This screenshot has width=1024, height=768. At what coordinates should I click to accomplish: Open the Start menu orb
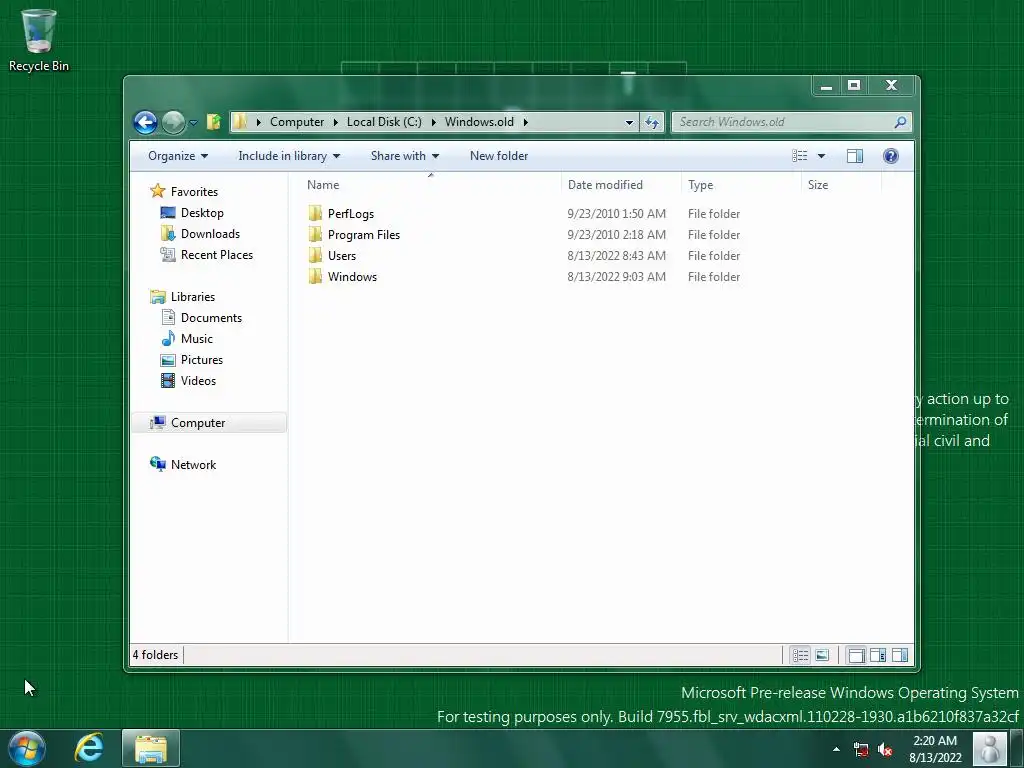(x=27, y=748)
